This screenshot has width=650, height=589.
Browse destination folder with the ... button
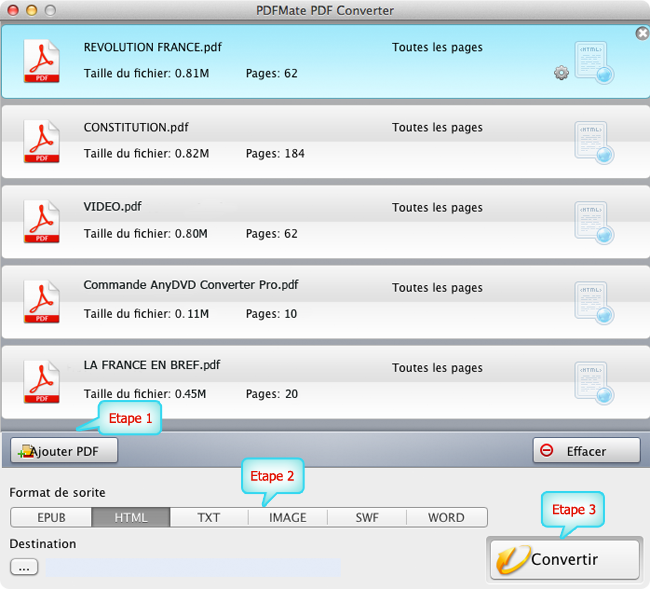tap(24, 567)
